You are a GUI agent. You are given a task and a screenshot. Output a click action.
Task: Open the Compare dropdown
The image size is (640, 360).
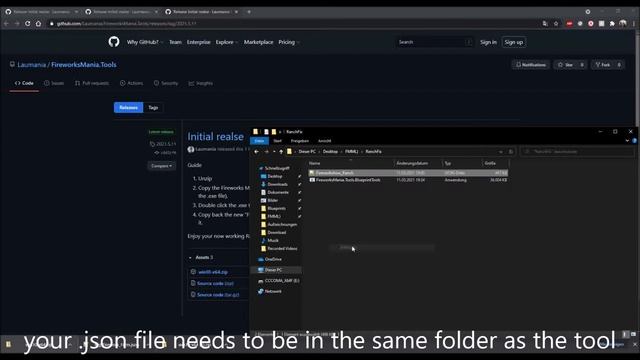162,166
